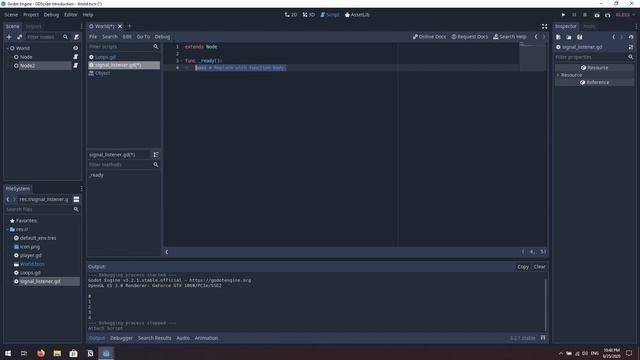The width and height of the screenshot is (640, 360).
Task: Open Windows Start menu
Action: point(8,353)
